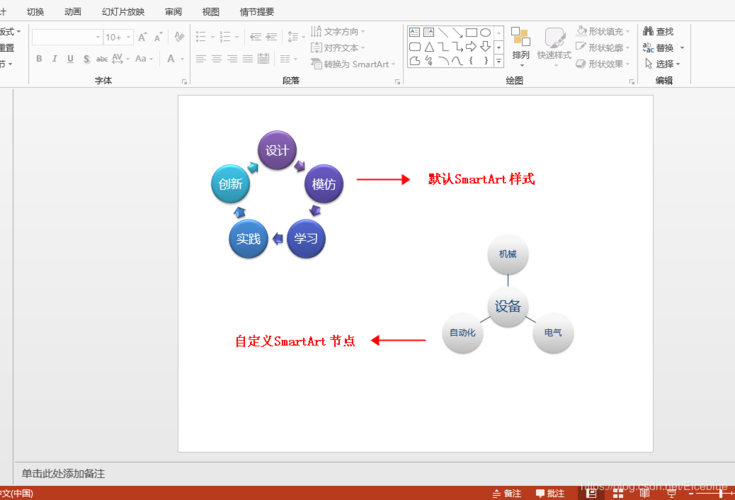Click the bullet list icon
This screenshot has width=735, height=500.
pos(201,36)
